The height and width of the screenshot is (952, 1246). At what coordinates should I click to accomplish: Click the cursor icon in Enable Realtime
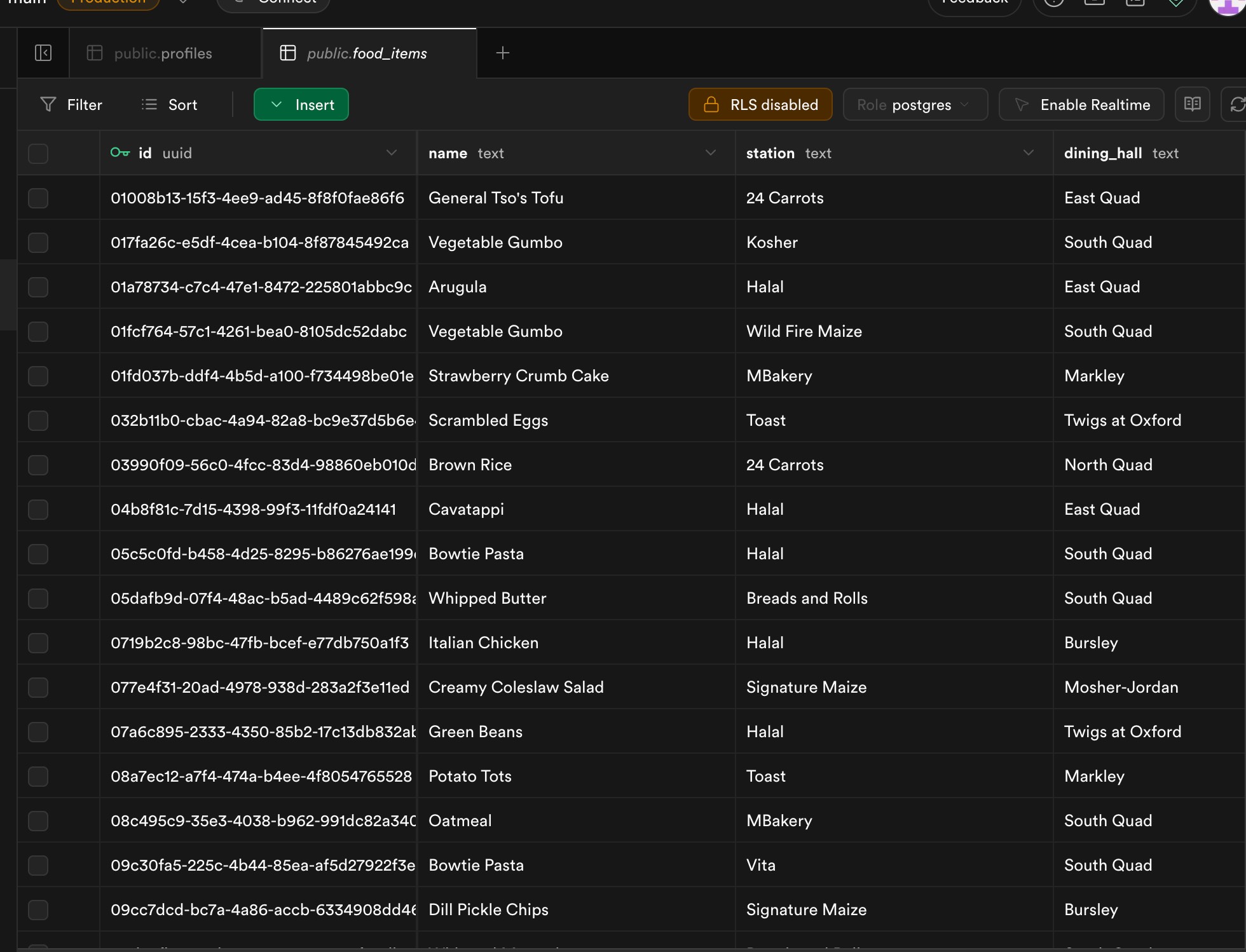point(1022,104)
